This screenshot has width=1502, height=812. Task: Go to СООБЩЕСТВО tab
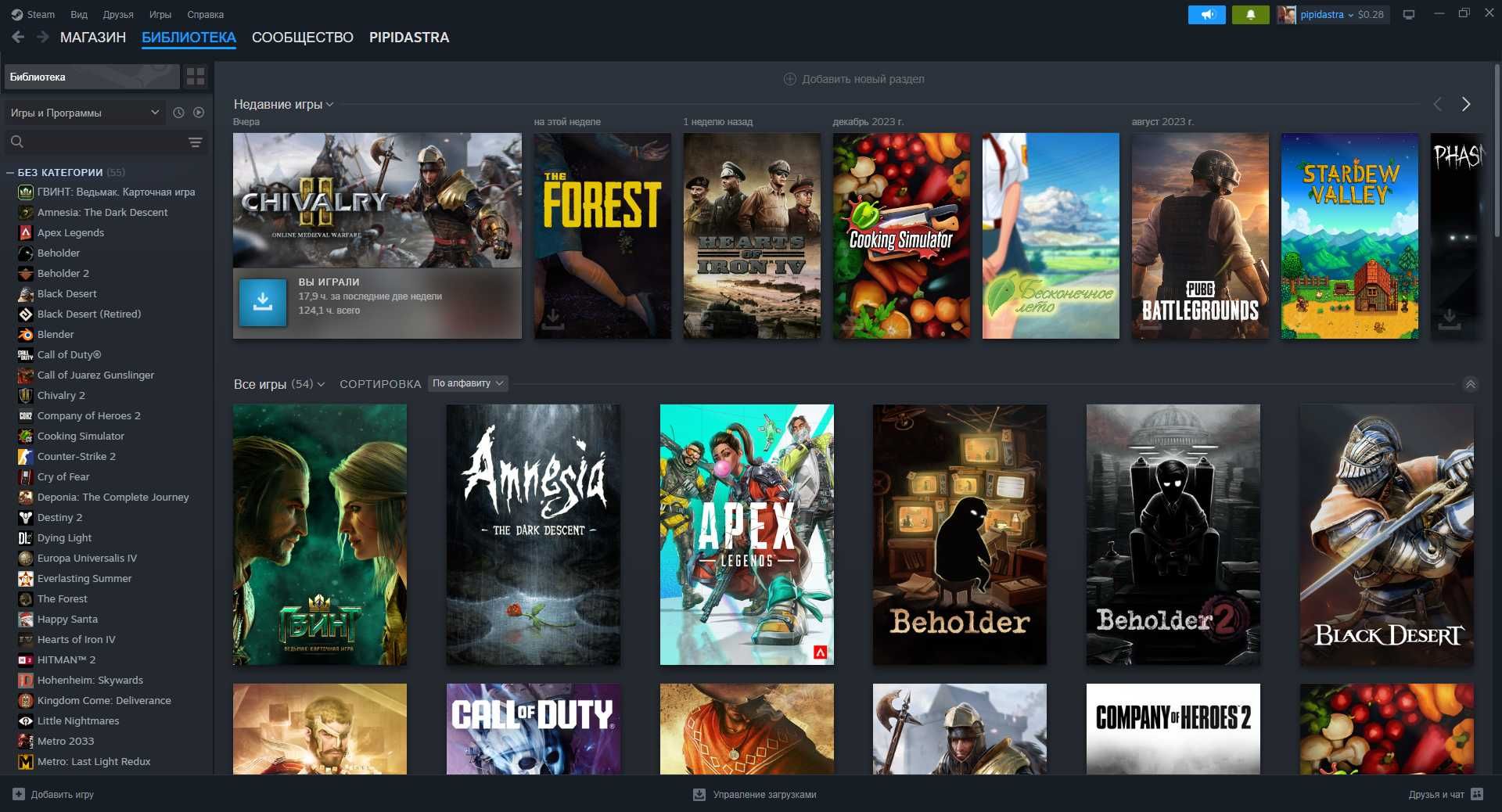(303, 38)
